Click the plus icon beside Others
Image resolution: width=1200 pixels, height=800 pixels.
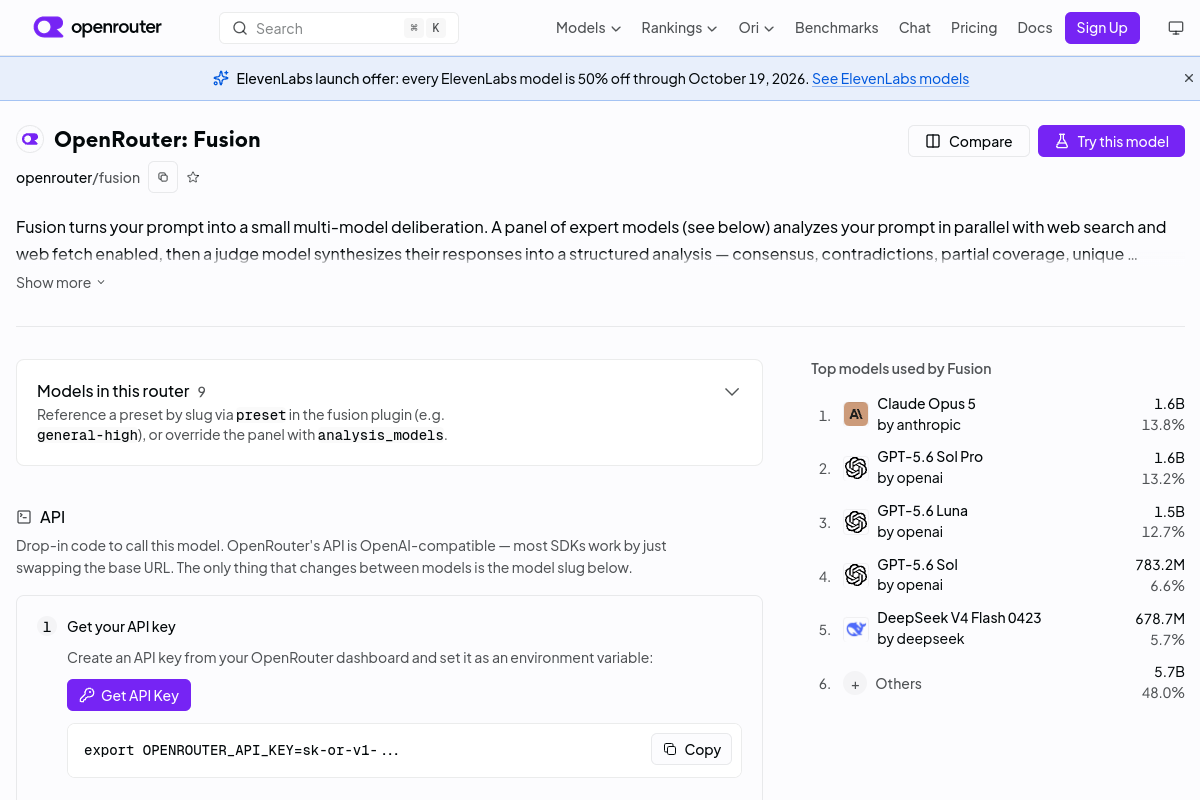(x=855, y=684)
